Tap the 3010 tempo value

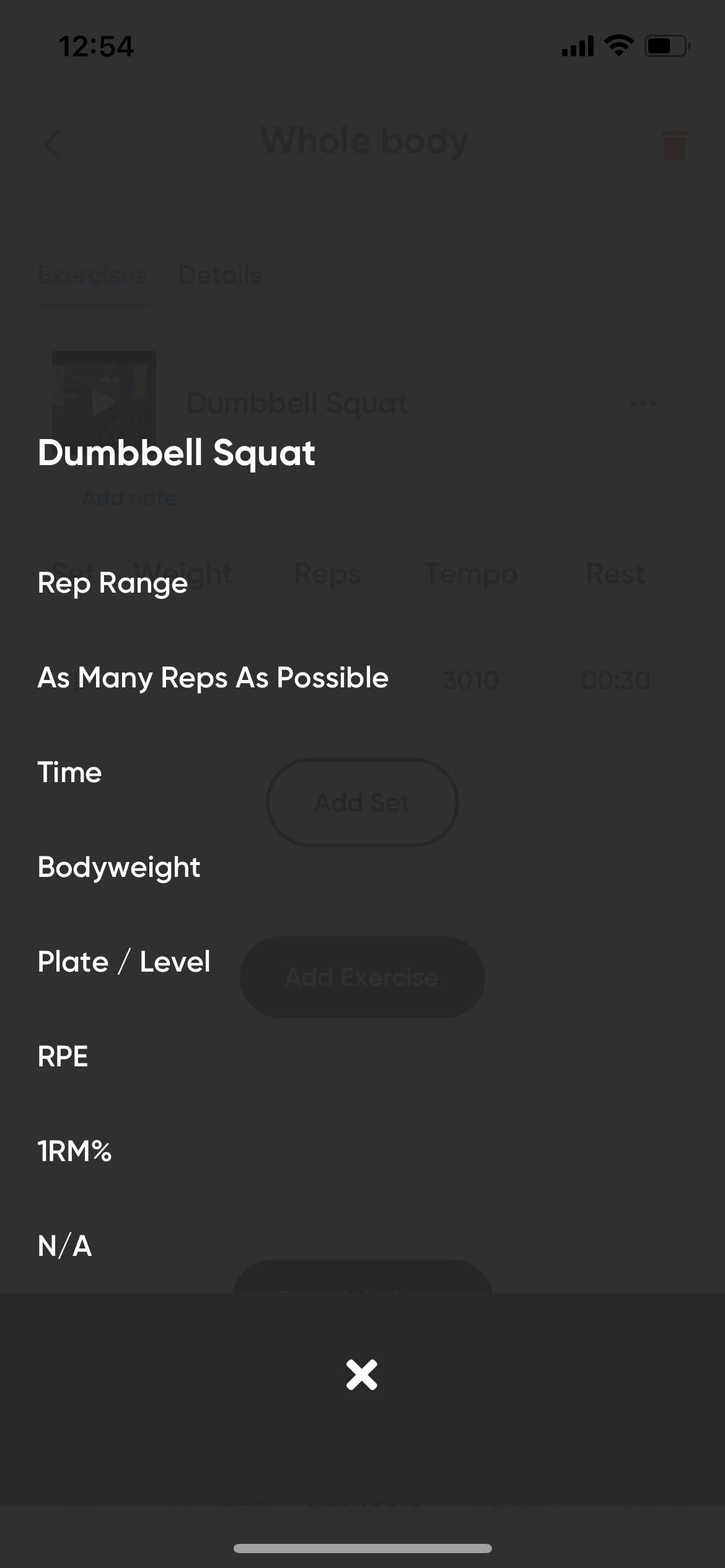point(471,681)
